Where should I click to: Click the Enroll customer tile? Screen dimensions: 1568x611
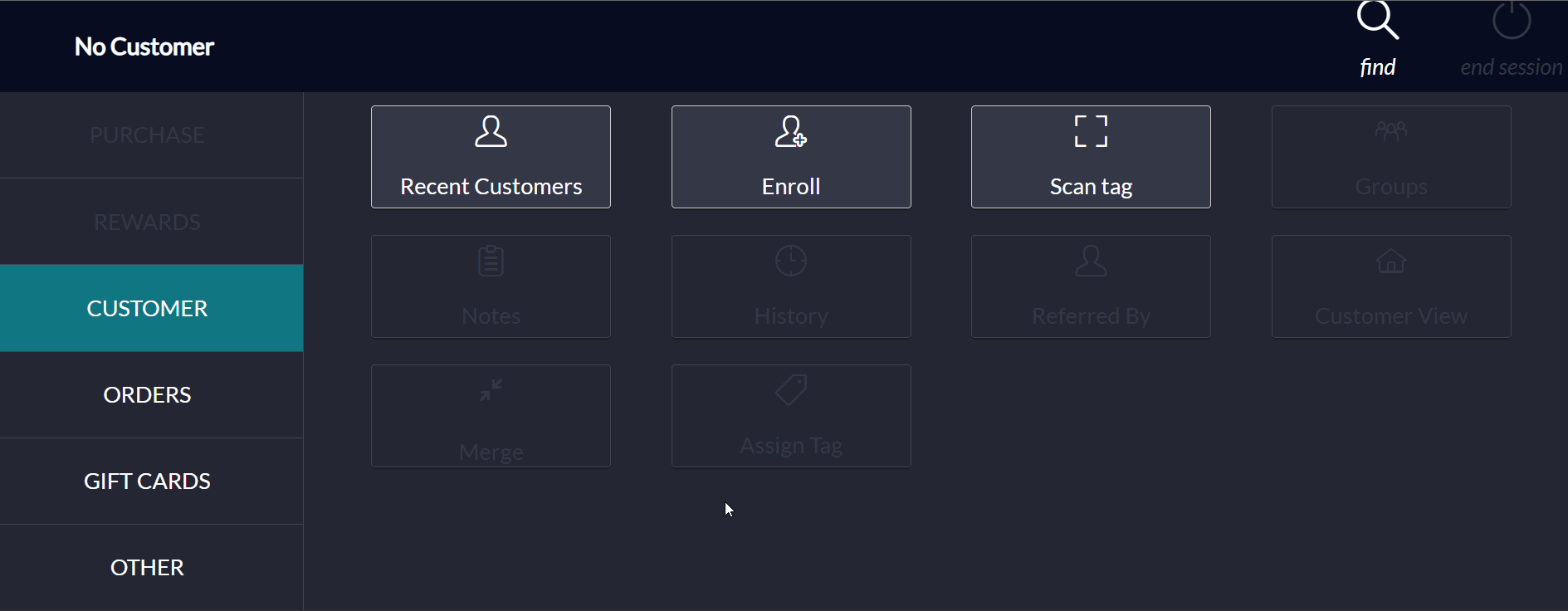tap(791, 157)
